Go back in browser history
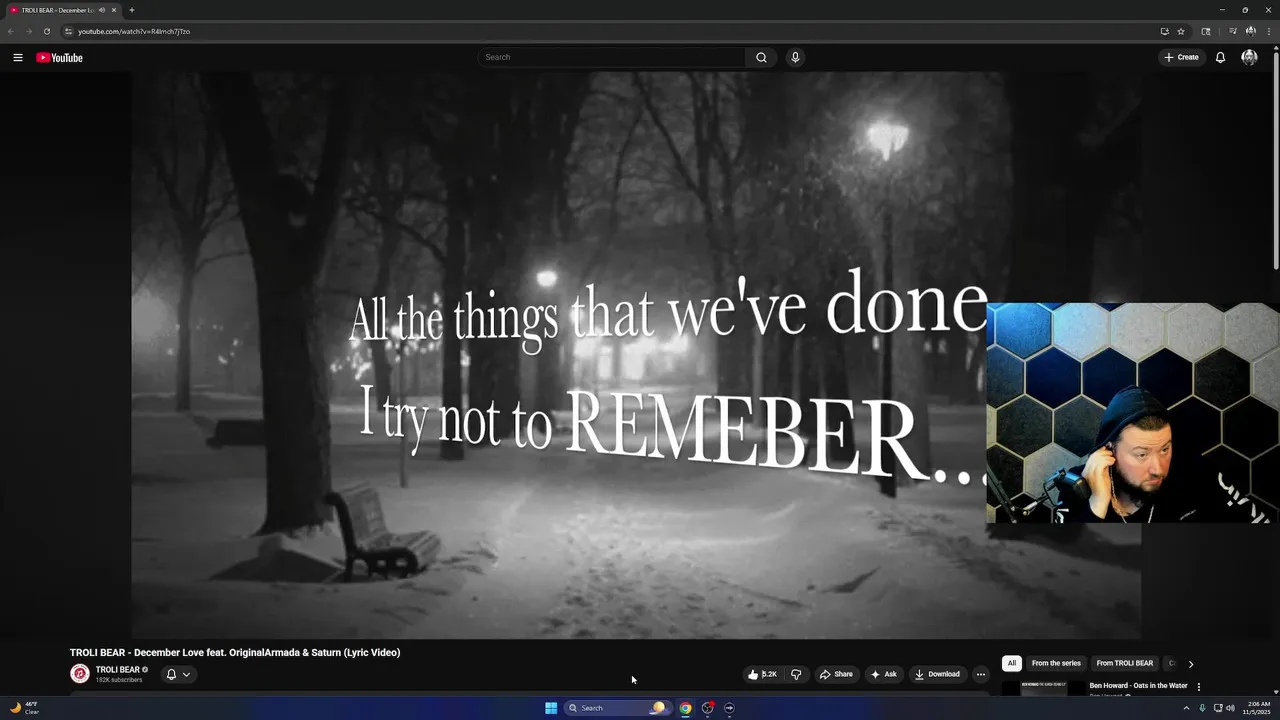 (x=11, y=31)
